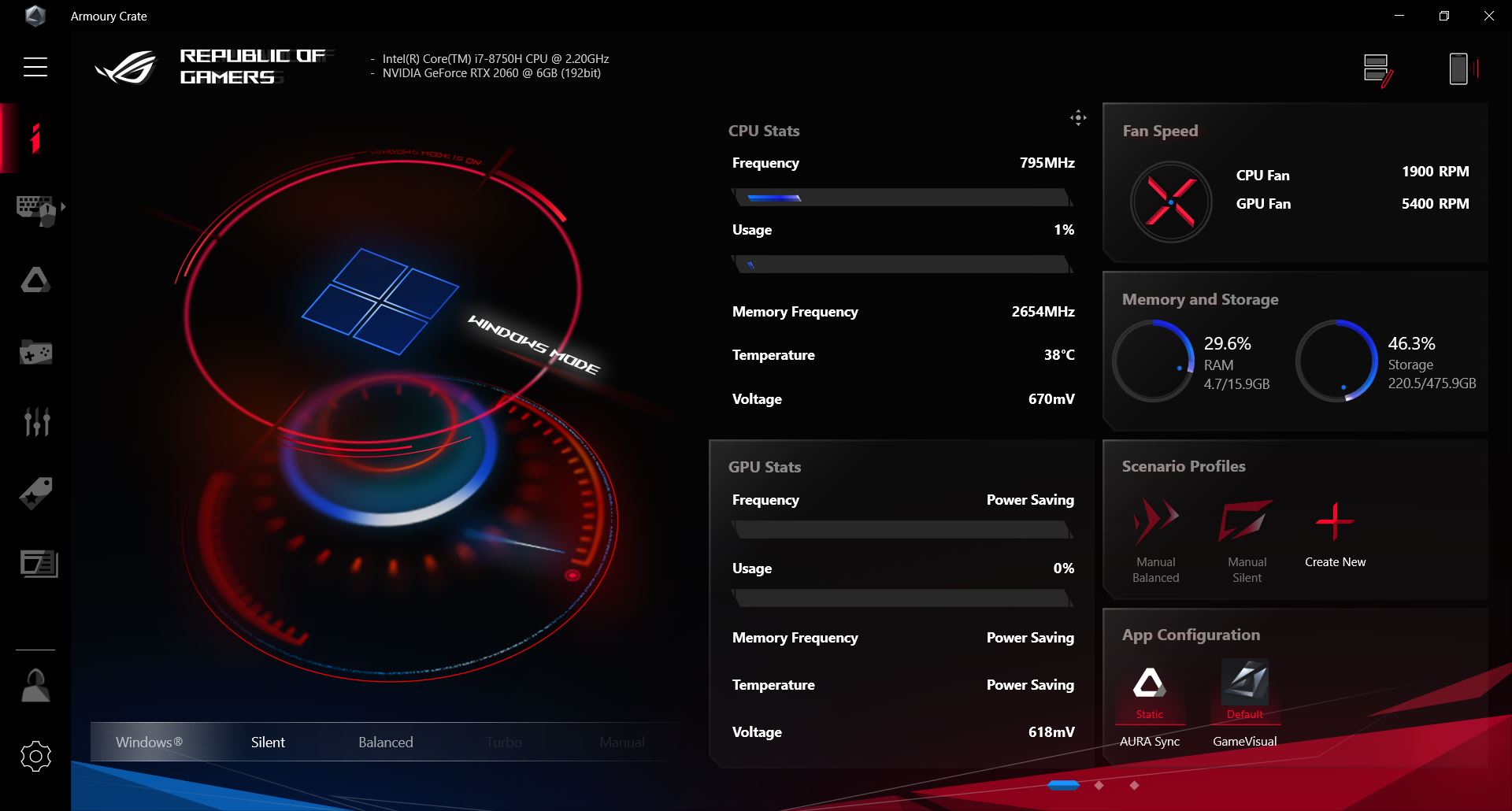Open the User Center profile icon

[35, 685]
